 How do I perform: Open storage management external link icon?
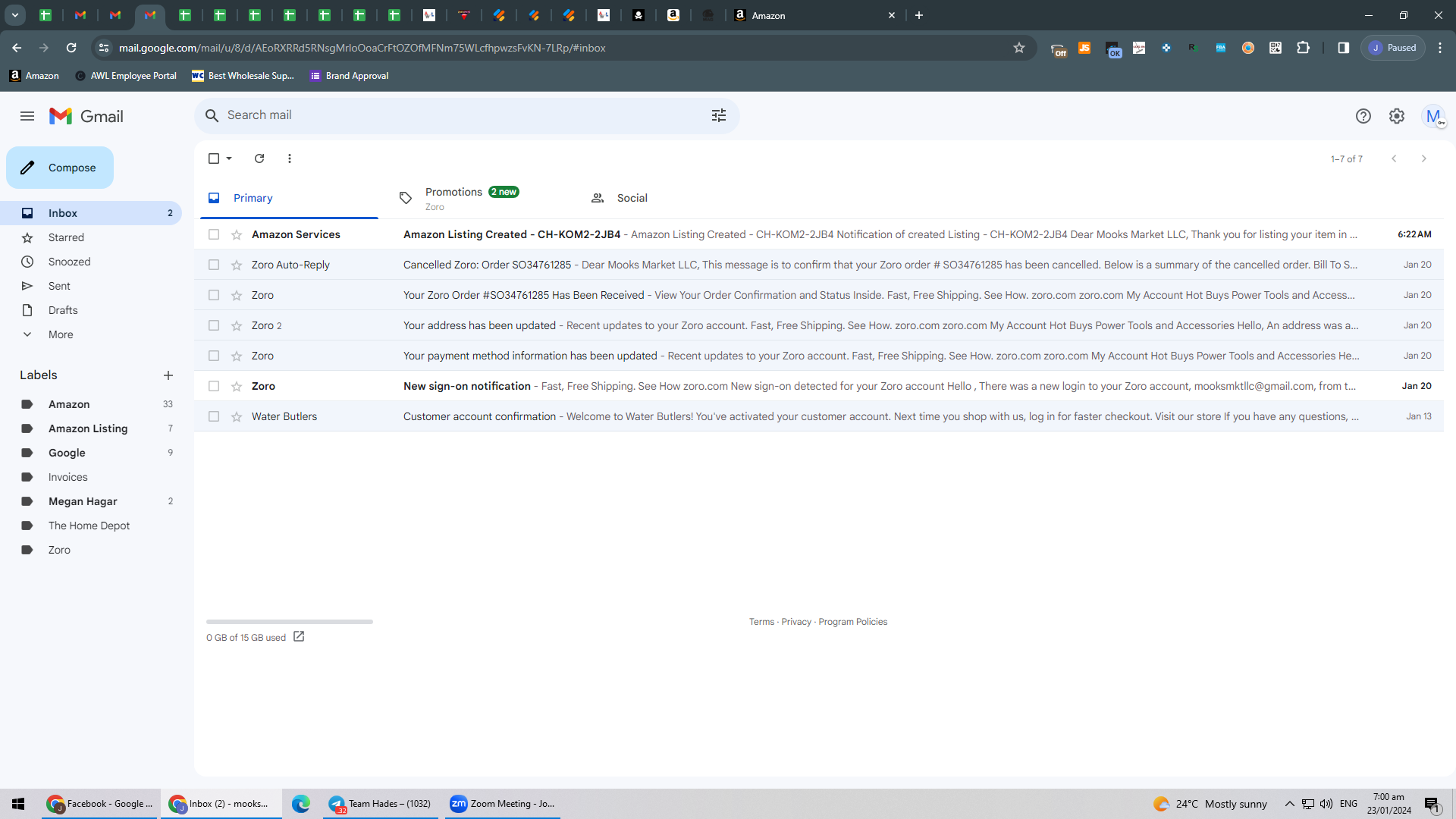tap(299, 637)
